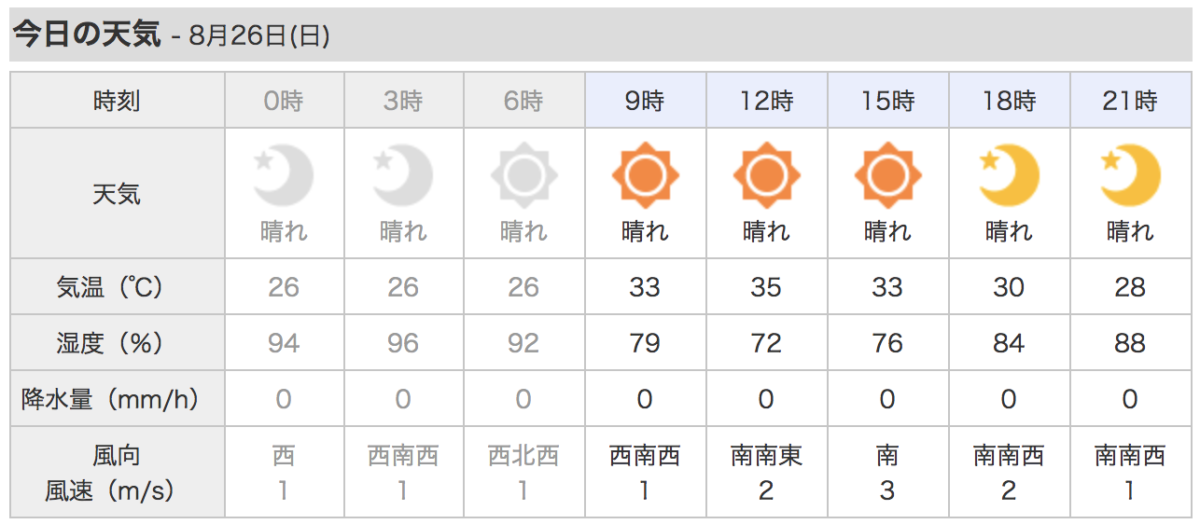This screenshot has height=524, width=1200.
Task: Select the 21時 column header
Action: (x=1130, y=100)
